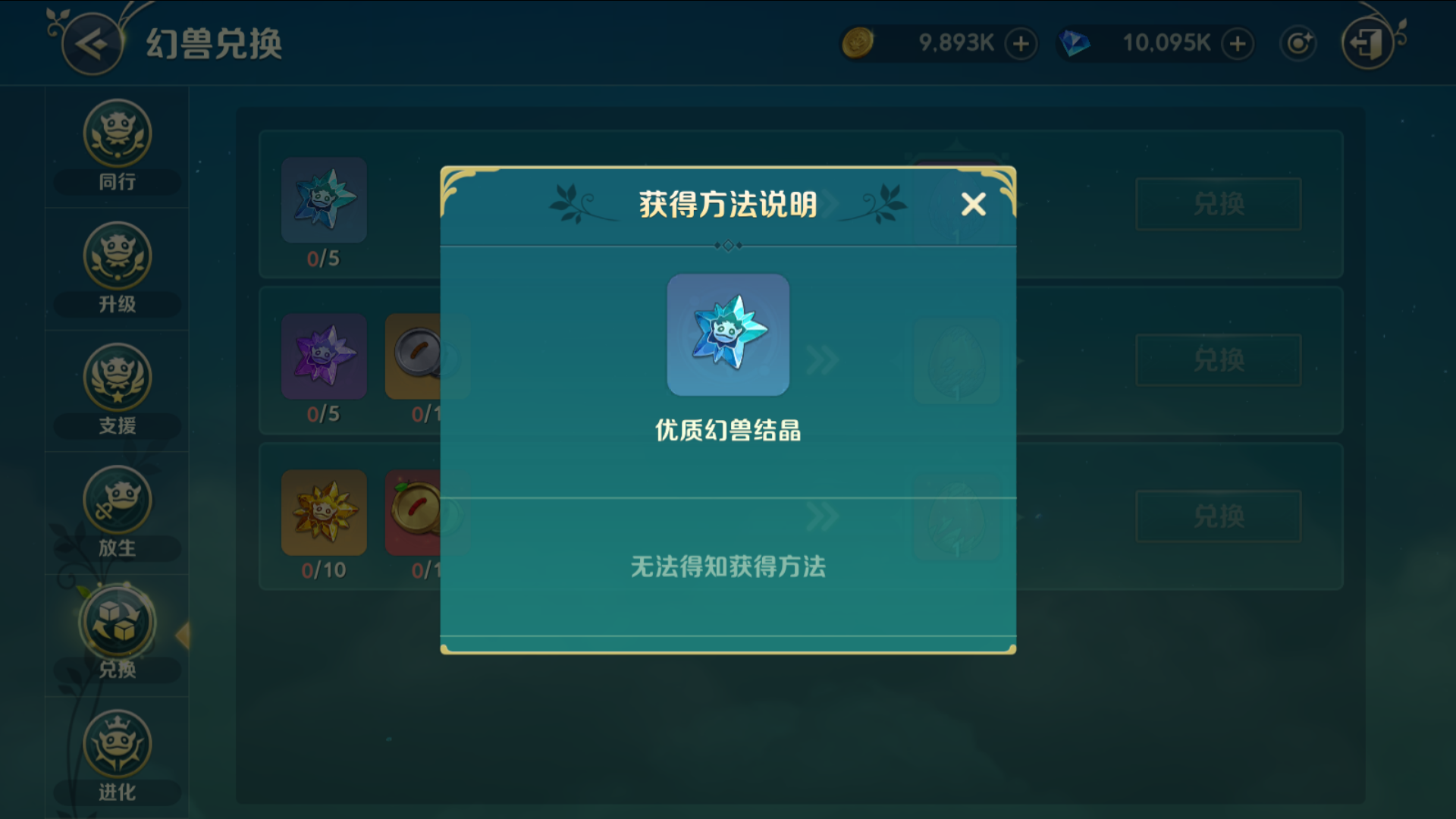Screen dimensions: 1456x819
Task: Select the 支援 sidebar icon
Action: 117,391
